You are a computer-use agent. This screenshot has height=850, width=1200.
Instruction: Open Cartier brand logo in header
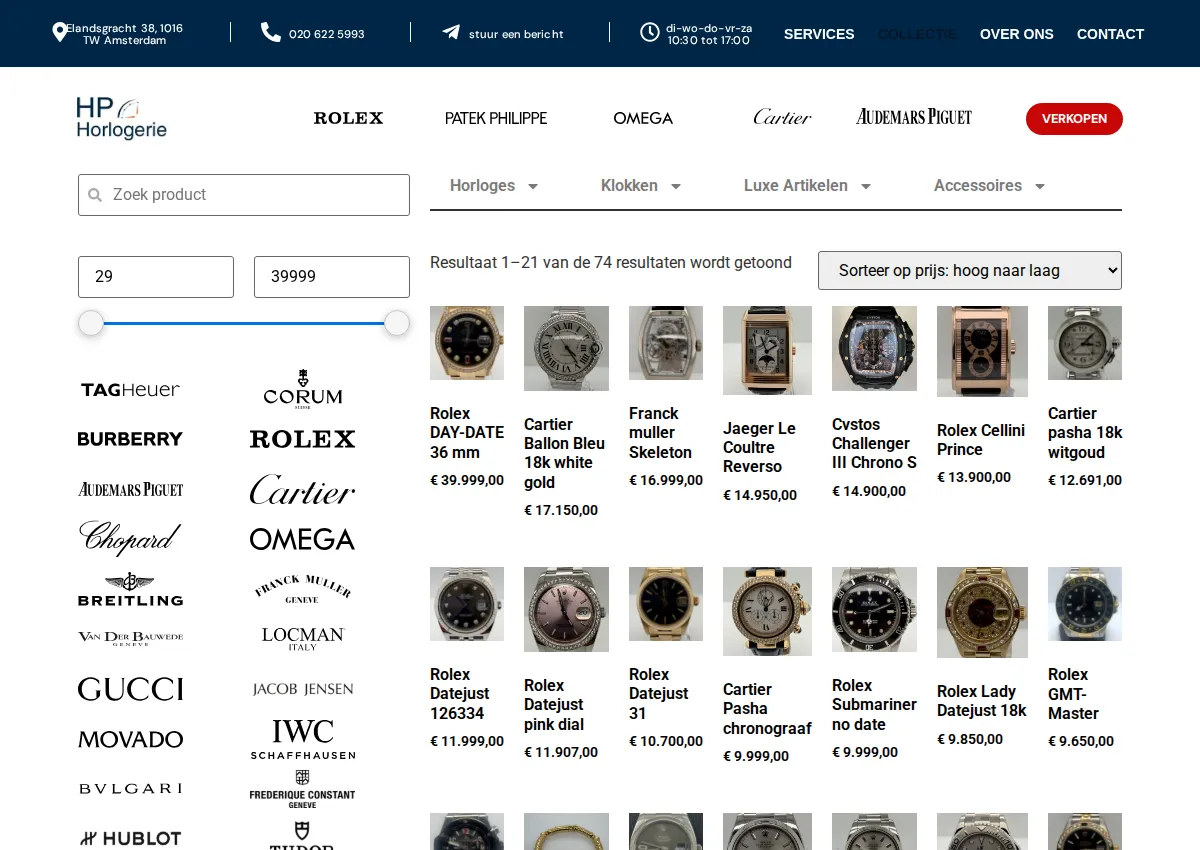[782, 117]
